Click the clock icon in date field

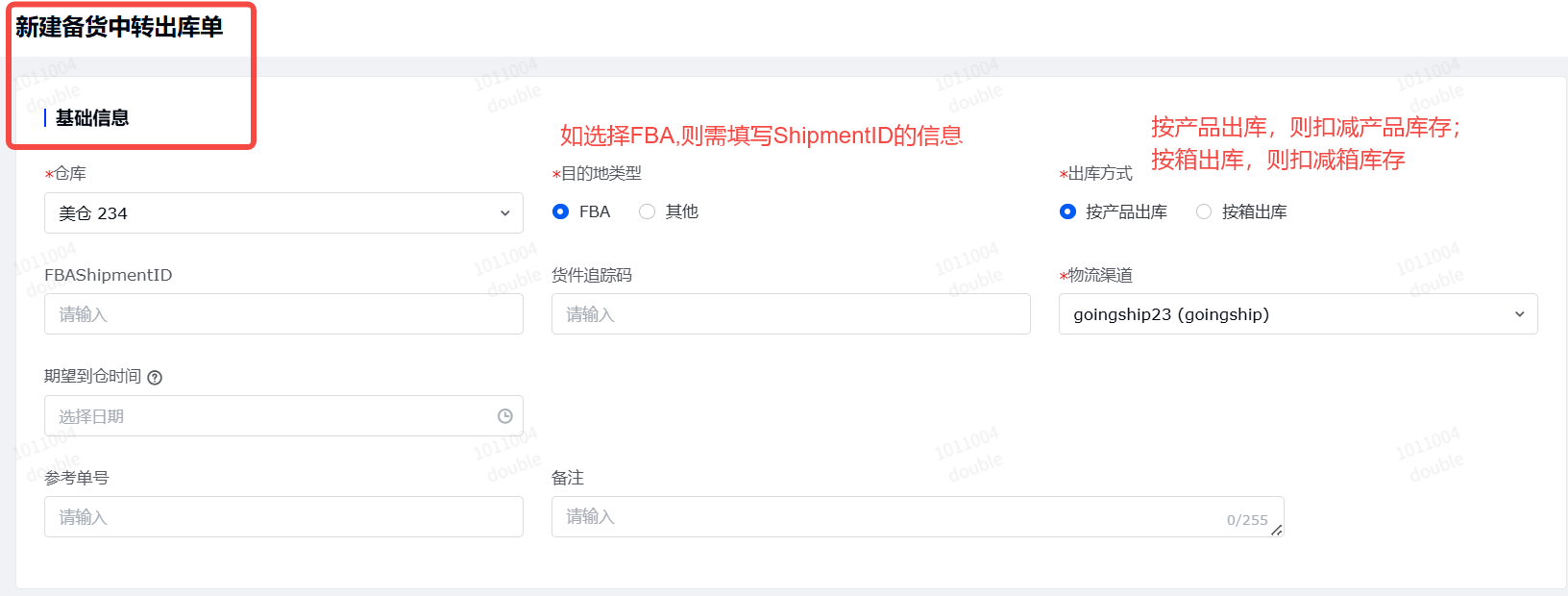tap(504, 416)
